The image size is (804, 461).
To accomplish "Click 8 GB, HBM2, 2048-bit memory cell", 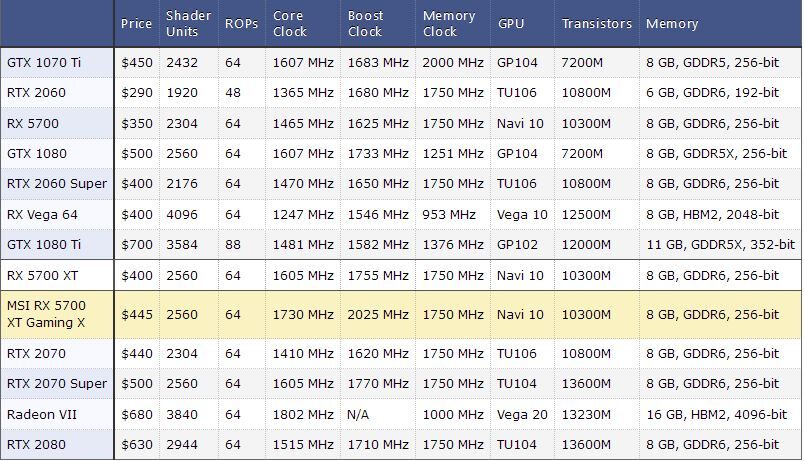I will pyautogui.click(x=712, y=214).
